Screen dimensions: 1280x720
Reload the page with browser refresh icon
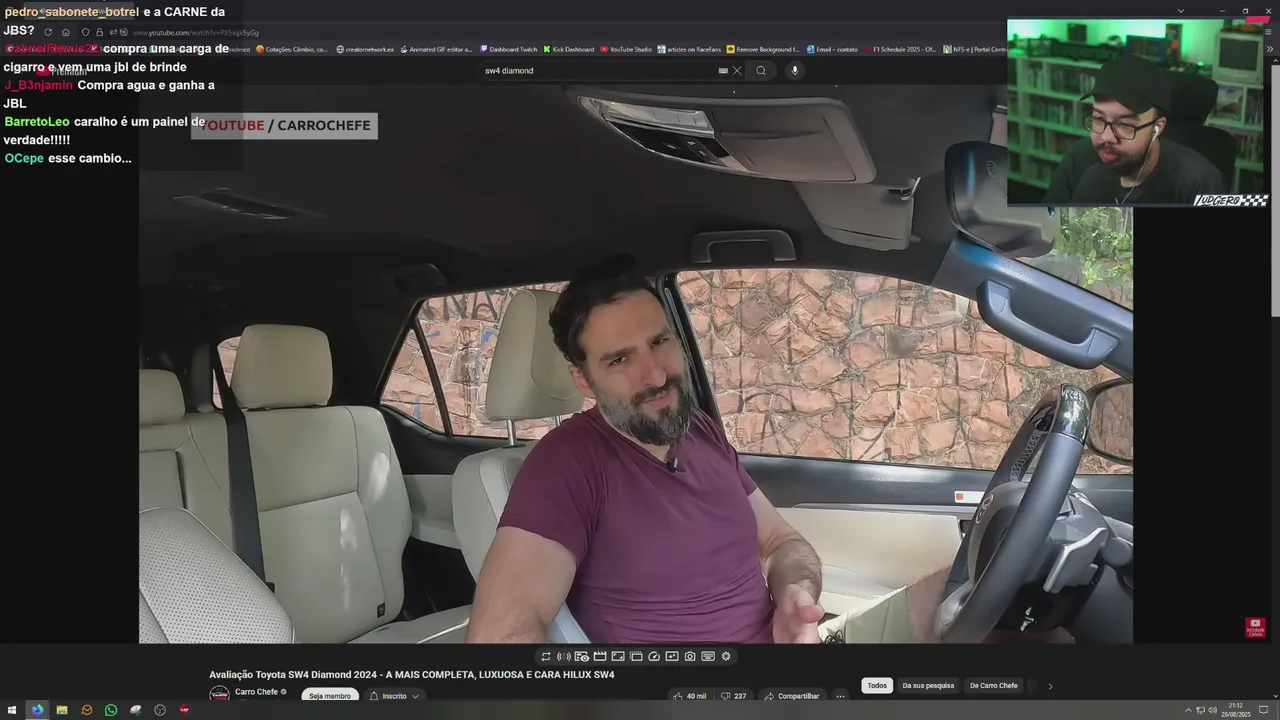pos(47,32)
